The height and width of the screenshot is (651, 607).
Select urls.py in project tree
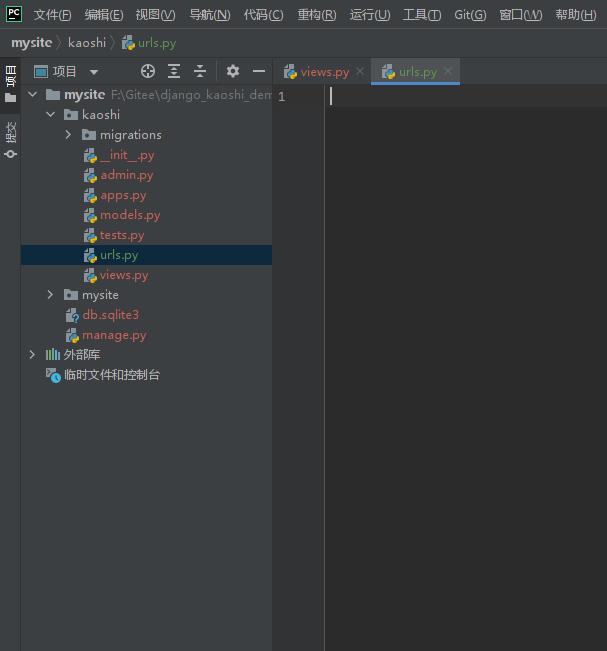pyautogui.click(x=147, y=255)
